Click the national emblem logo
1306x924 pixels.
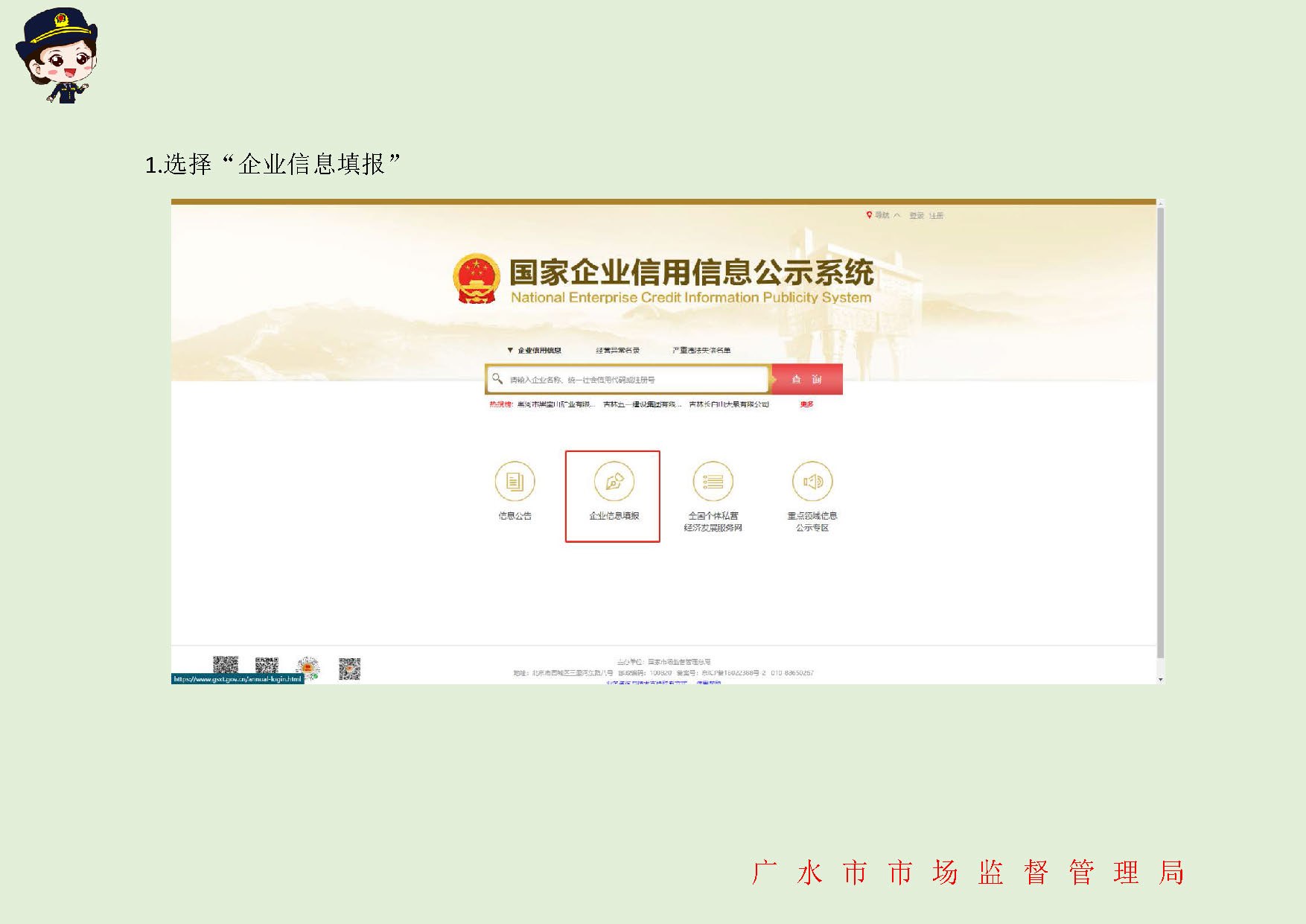click(x=477, y=279)
